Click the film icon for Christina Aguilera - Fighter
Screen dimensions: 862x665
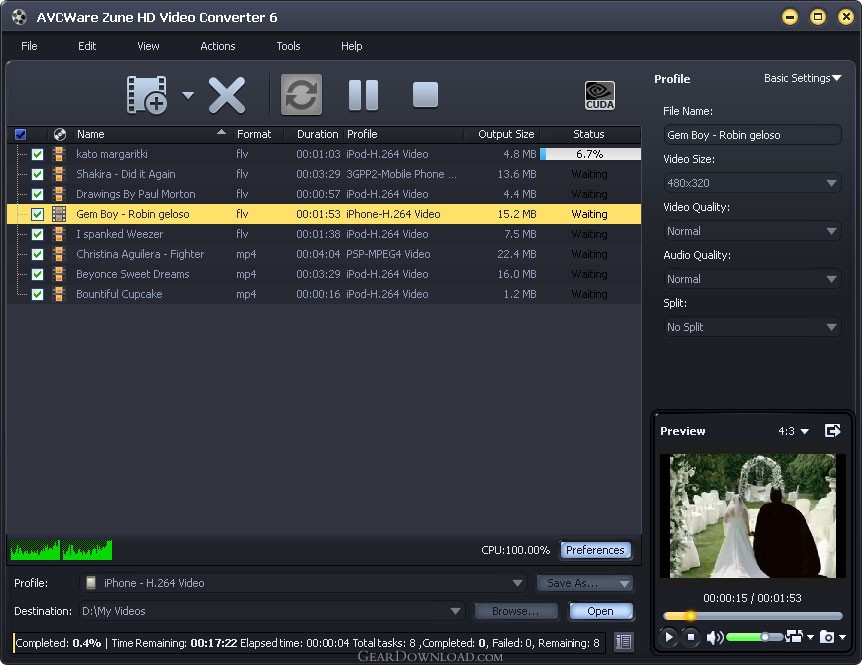pyautogui.click(x=59, y=254)
